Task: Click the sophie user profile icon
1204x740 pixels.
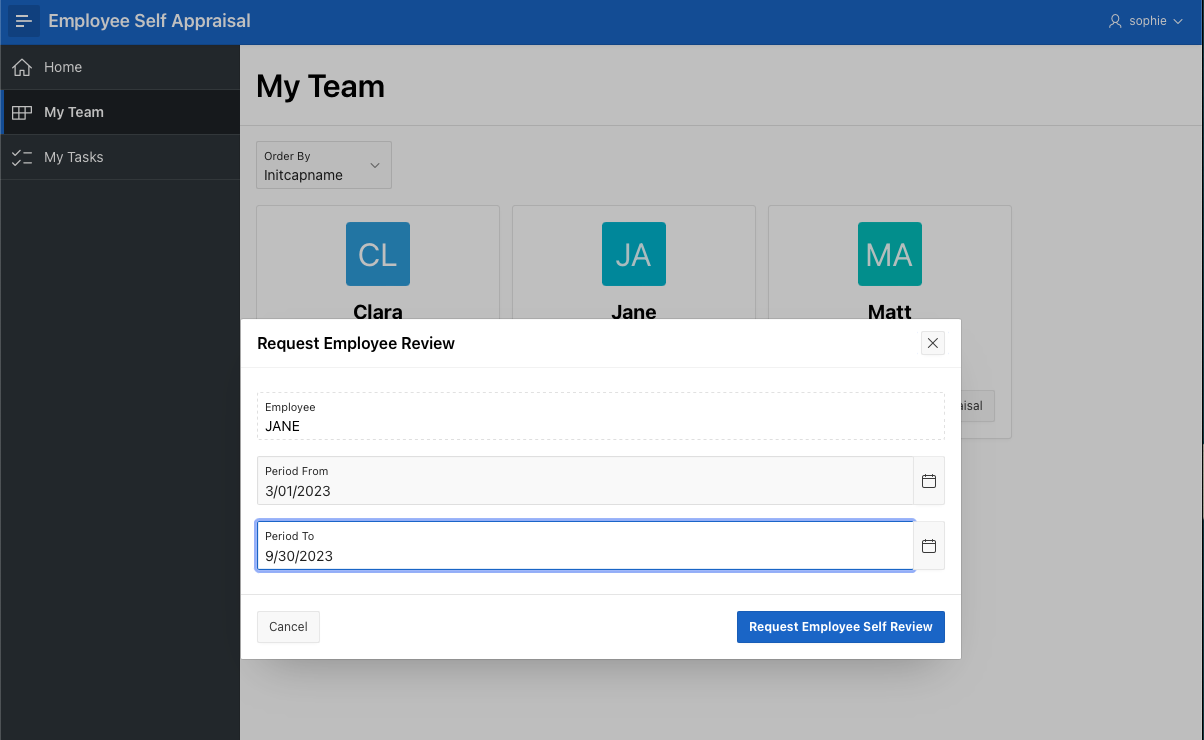Action: coord(1115,21)
